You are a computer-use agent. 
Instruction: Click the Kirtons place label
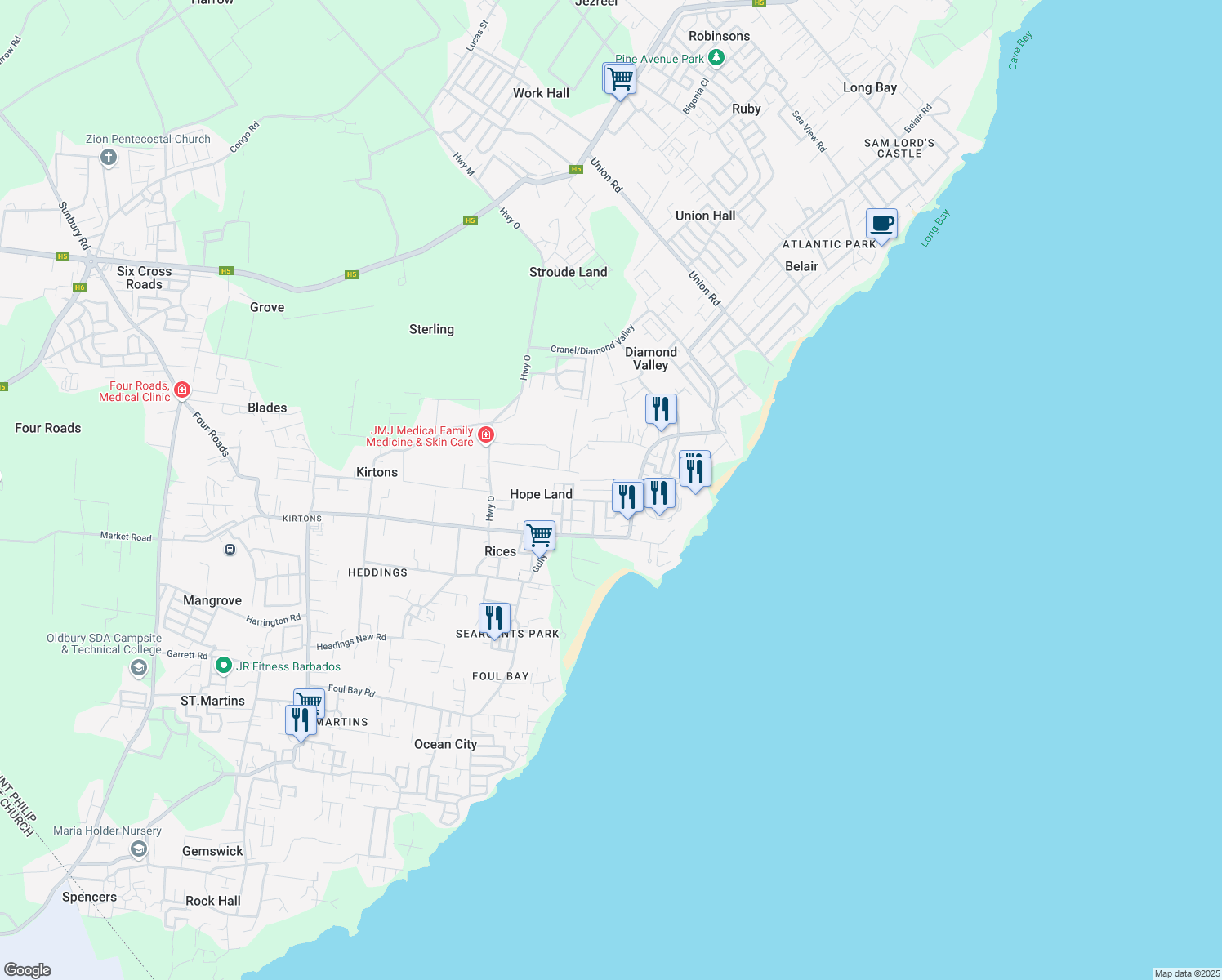[x=377, y=472]
